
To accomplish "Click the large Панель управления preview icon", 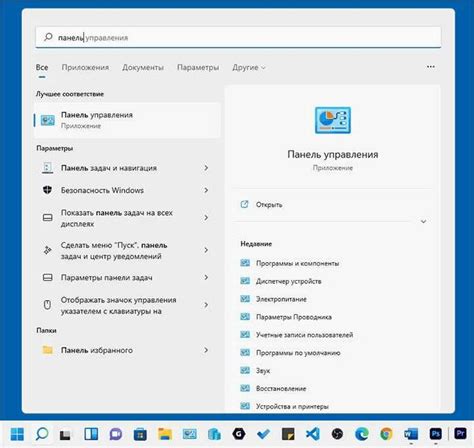I will [x=333, y=120].
